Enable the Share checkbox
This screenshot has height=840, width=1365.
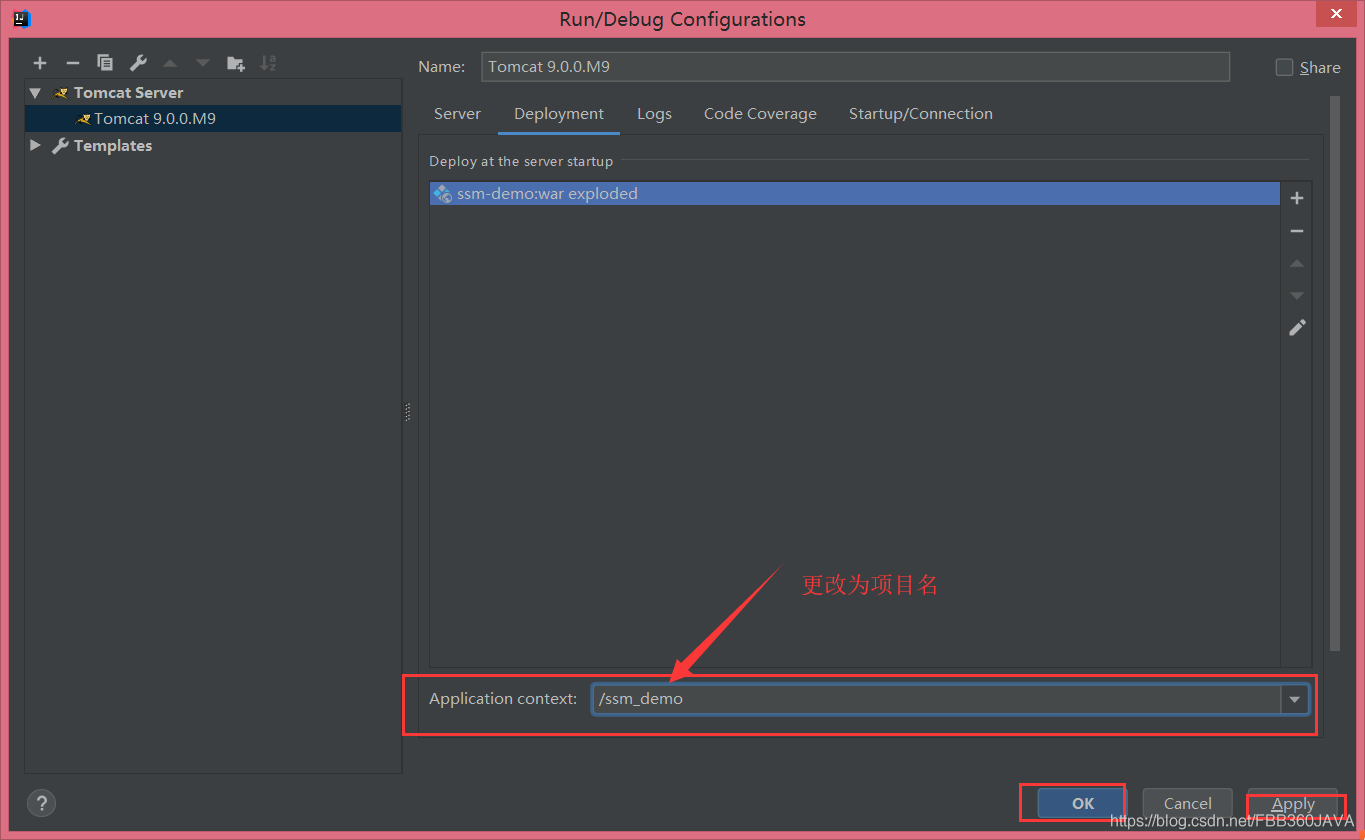click(x=1285, y=67)
